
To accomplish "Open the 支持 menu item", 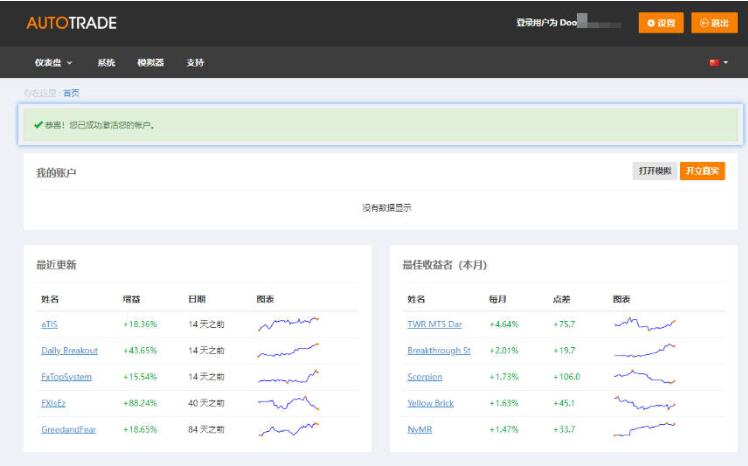I will (x=195, y=63).
